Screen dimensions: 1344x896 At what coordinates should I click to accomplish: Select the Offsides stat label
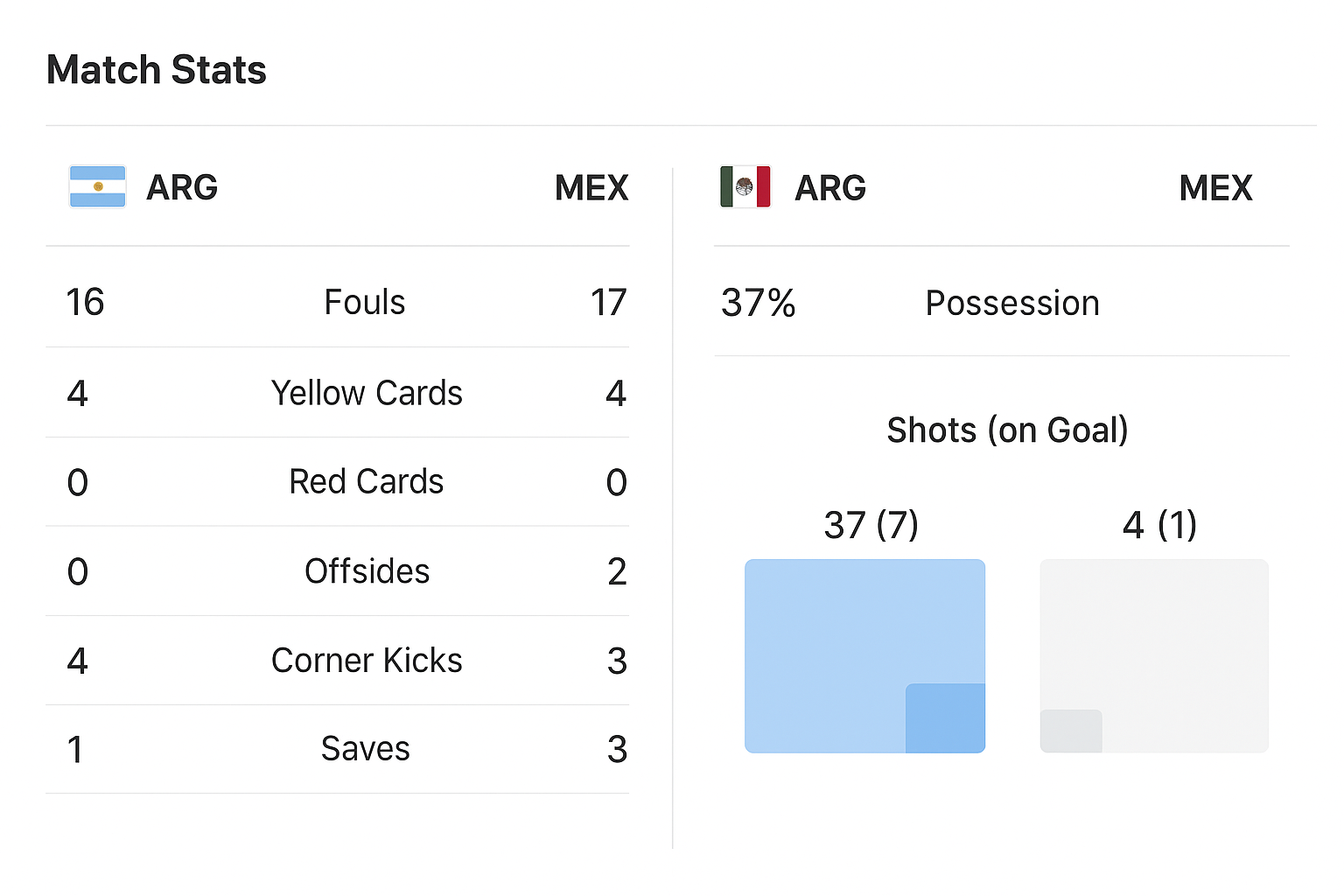pos(367,571)
